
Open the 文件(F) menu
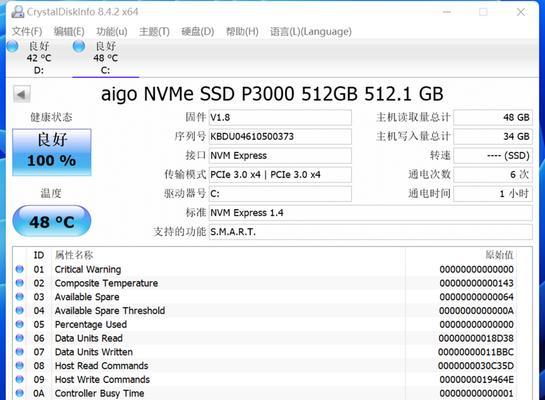point(27,32)
